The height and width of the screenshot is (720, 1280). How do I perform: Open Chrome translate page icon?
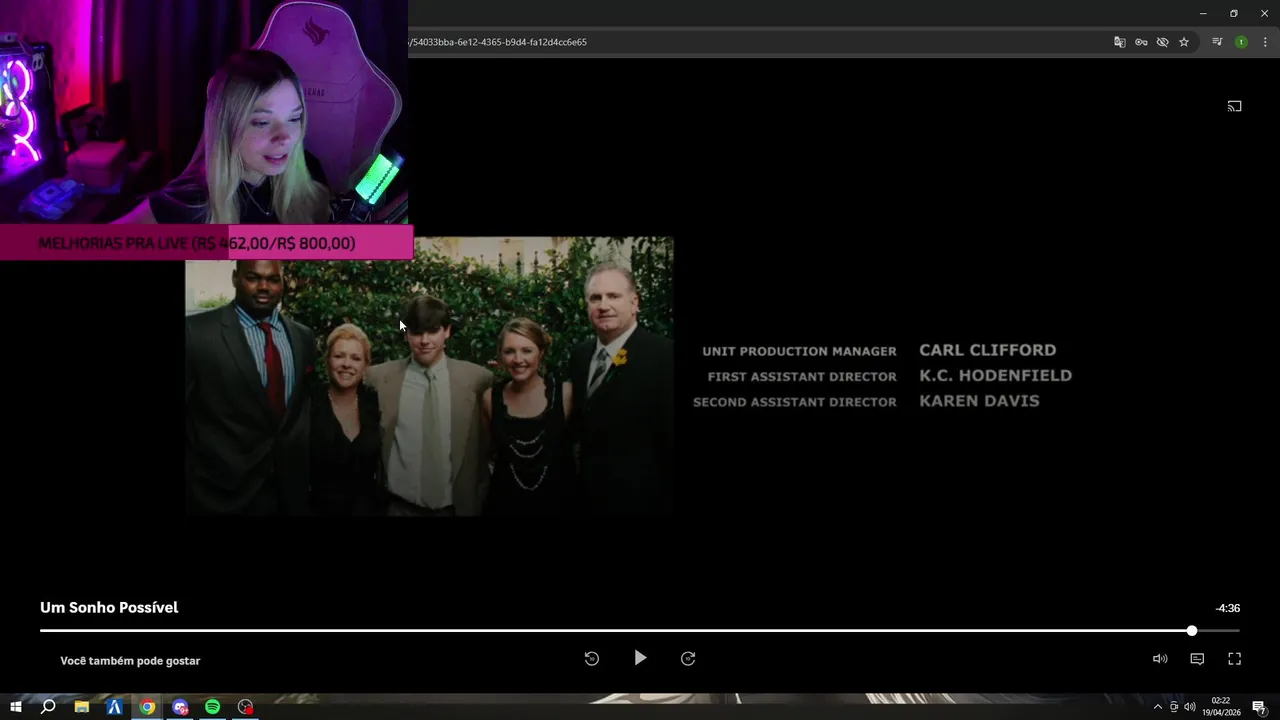pyautogui.click(x=1120, y=42)
